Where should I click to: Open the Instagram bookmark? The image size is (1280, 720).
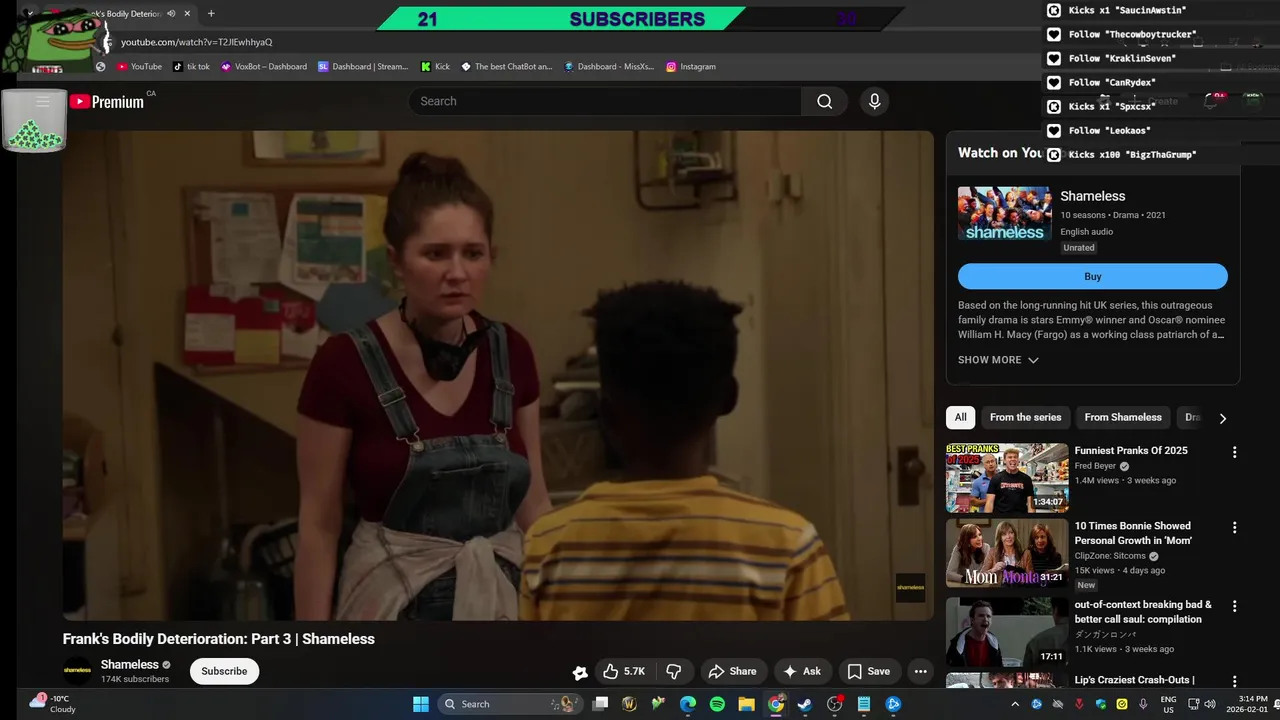pyautogui.click(x=691, y=66)
